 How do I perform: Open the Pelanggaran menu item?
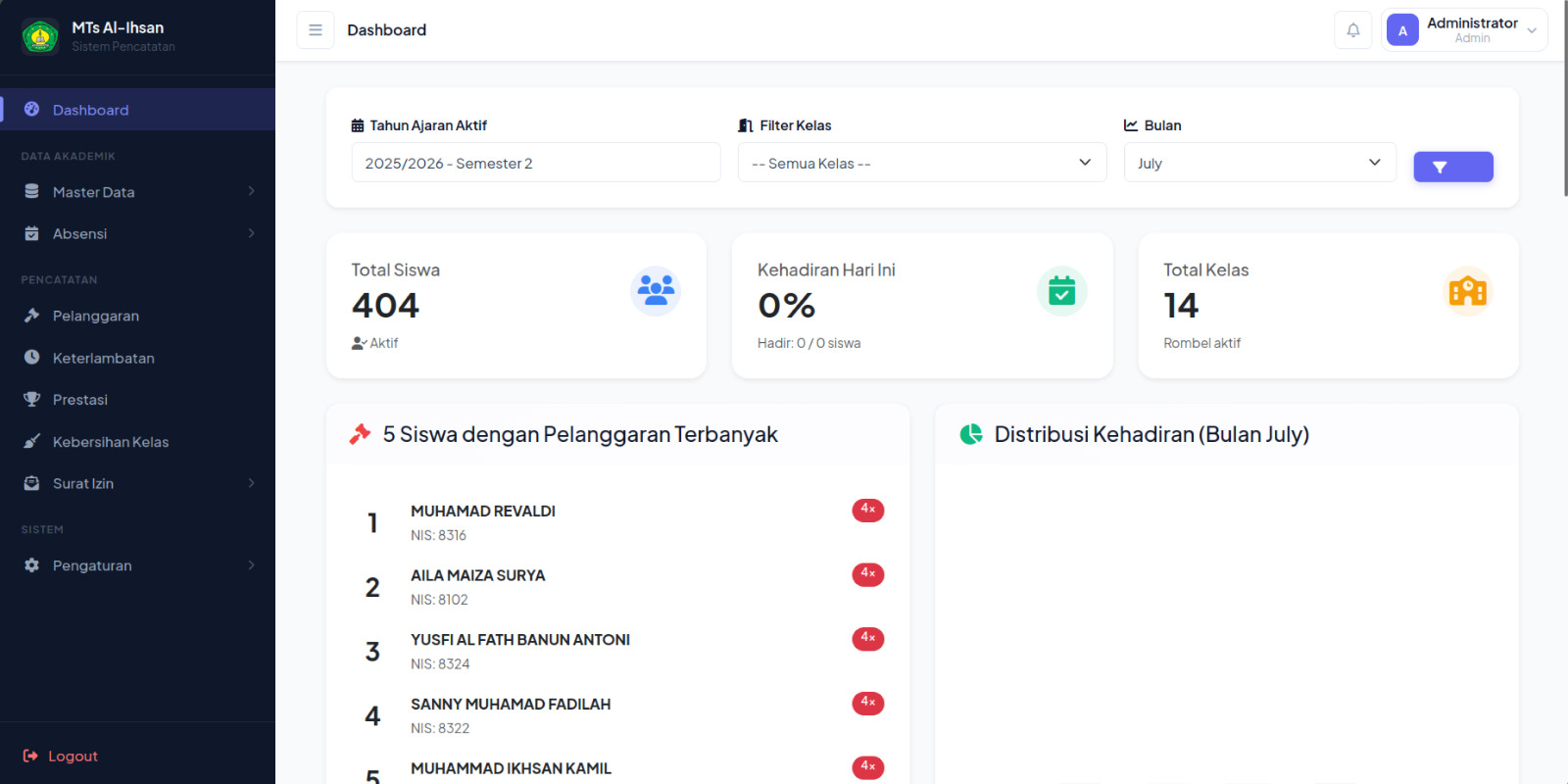[x=137, y=316]
